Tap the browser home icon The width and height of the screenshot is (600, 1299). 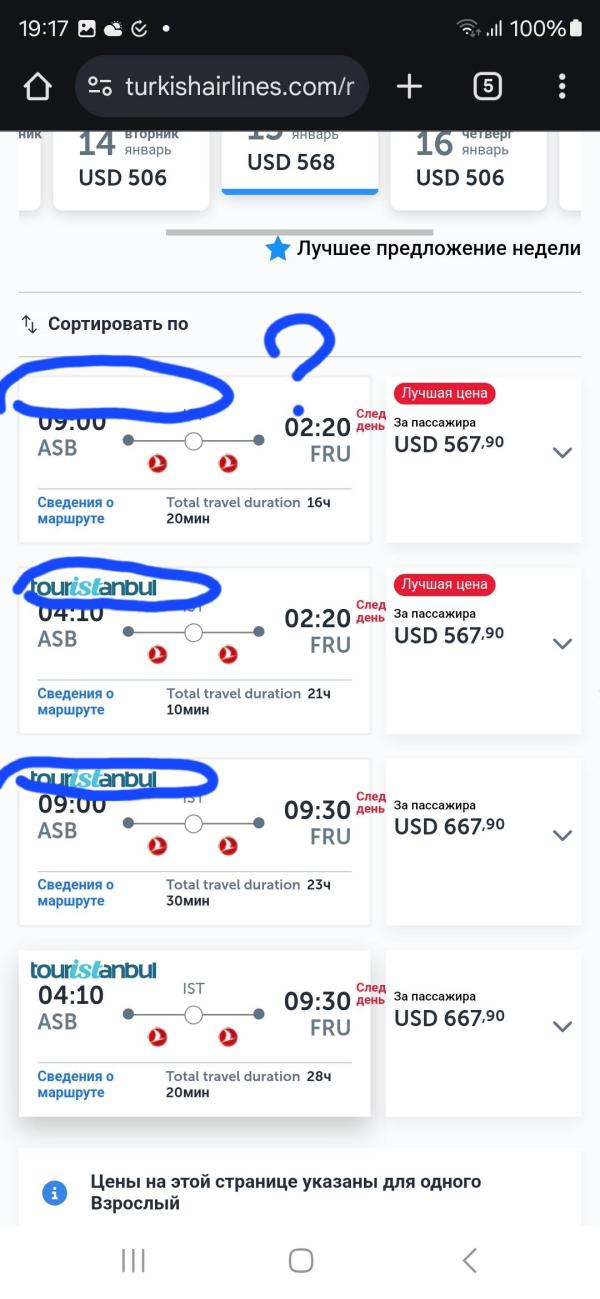coord(37,87)
